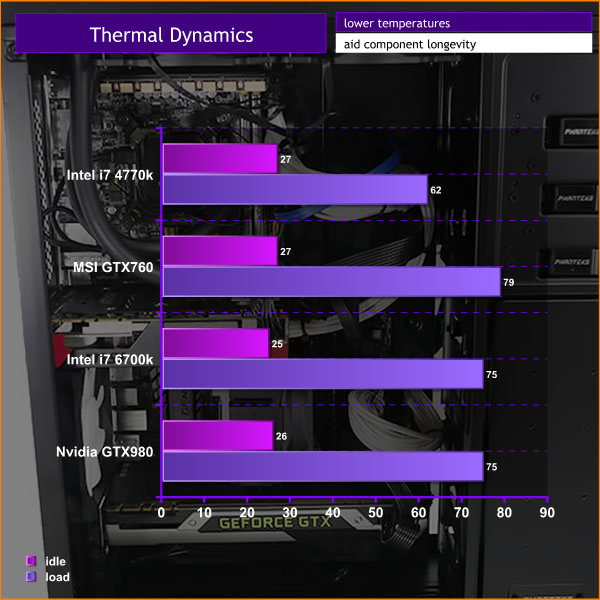
Task: Click the 27 value on 4770k idle bar
Action: pos(285,160)
